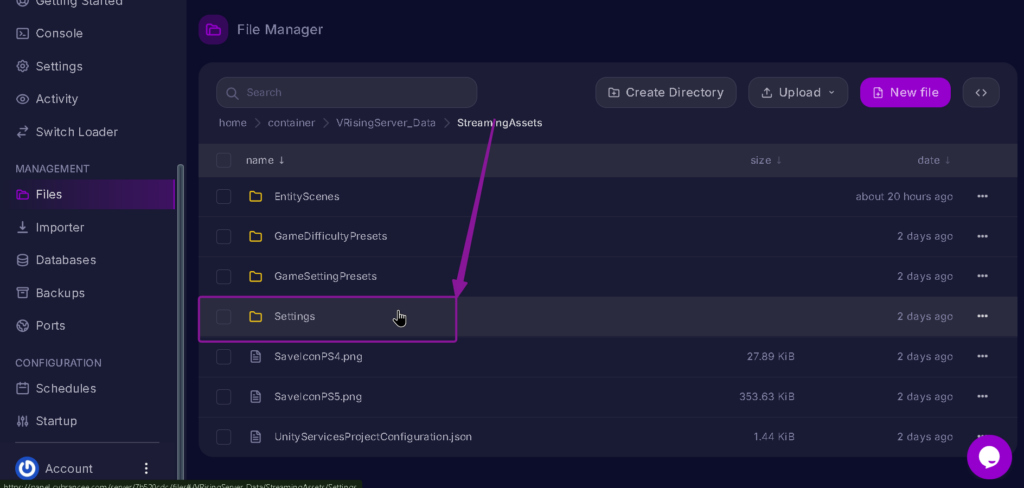1024x488 pixels.
Task: Open EntityScenes row three-dot menu
Action: click(982, 196)
